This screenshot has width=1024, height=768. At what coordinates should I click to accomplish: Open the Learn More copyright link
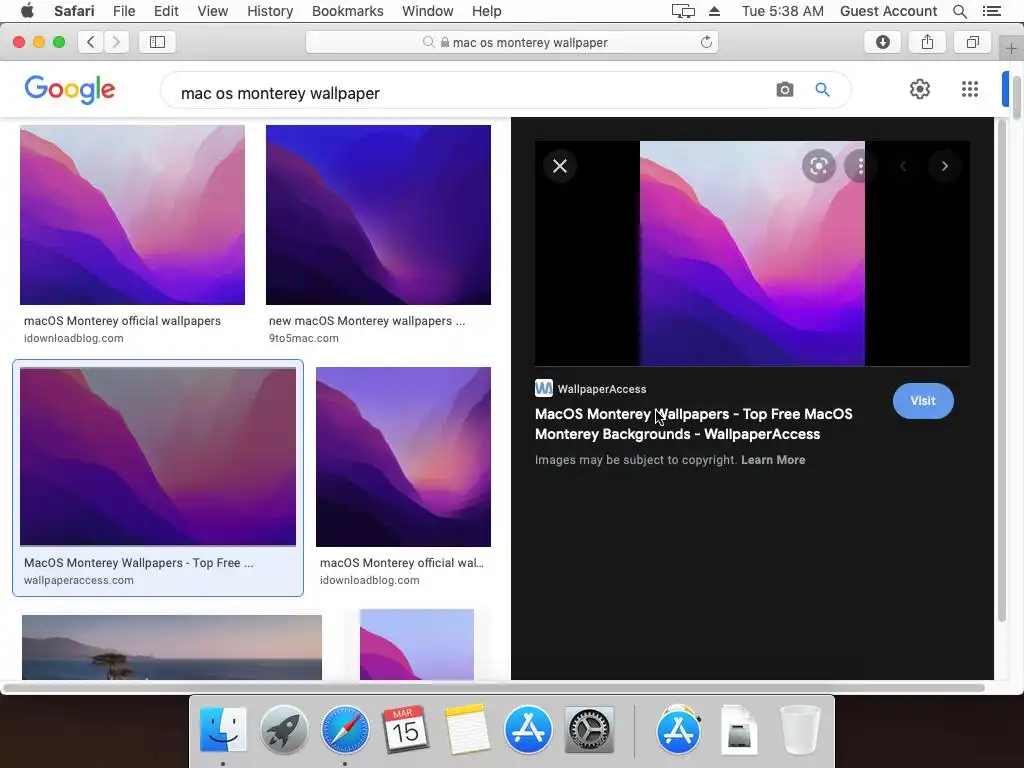(773, 460)
